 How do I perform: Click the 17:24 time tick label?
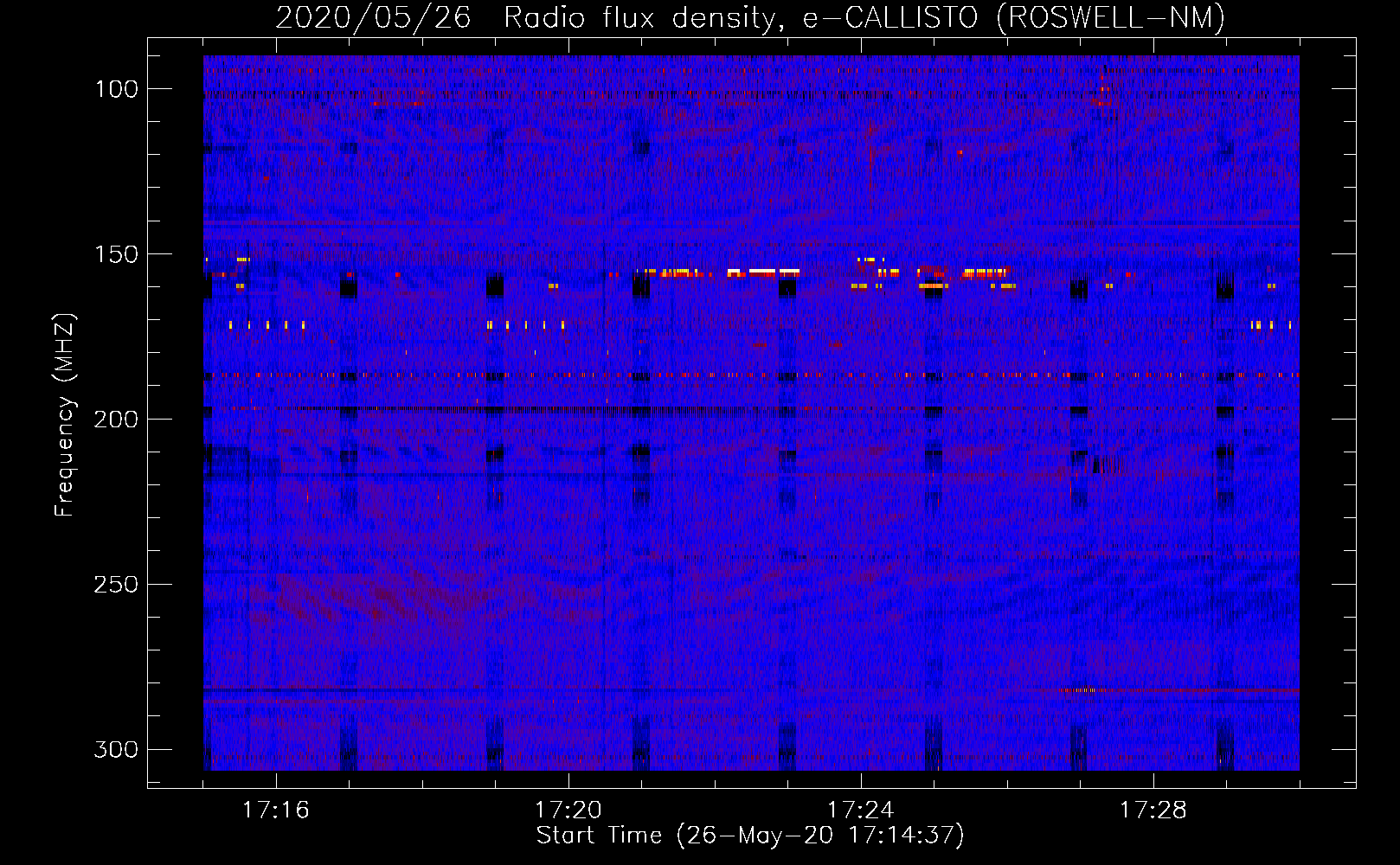pos(860,811)
